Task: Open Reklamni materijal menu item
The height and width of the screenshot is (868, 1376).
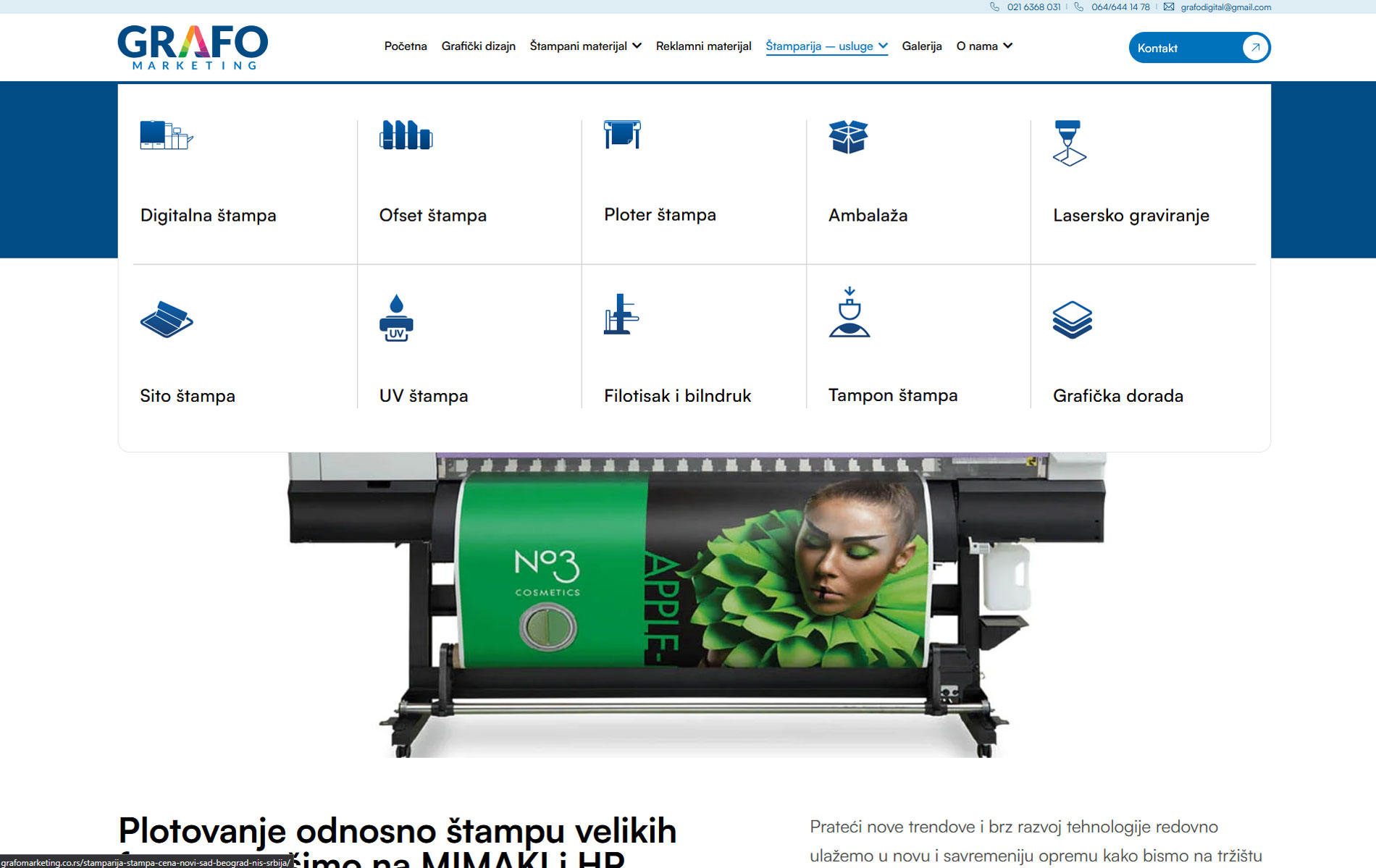Action: [703, 46]
